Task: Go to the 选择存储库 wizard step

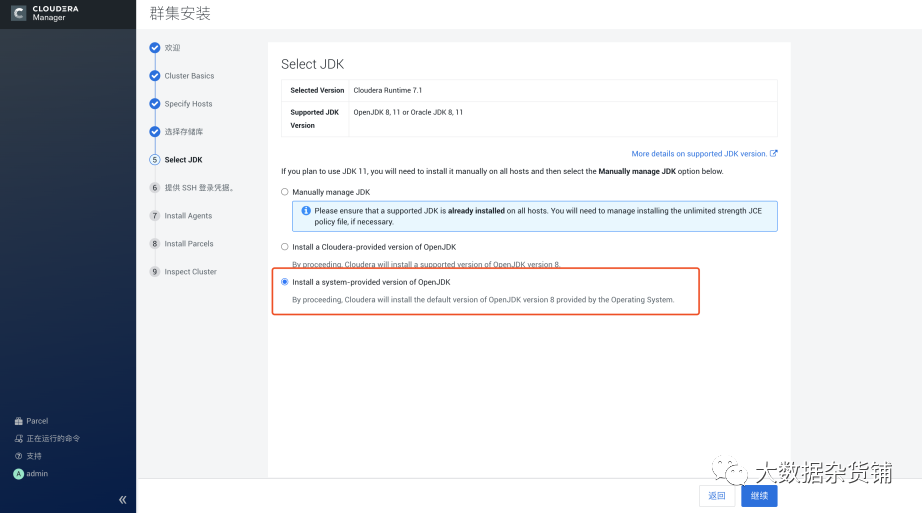Action: coord(184,132)
